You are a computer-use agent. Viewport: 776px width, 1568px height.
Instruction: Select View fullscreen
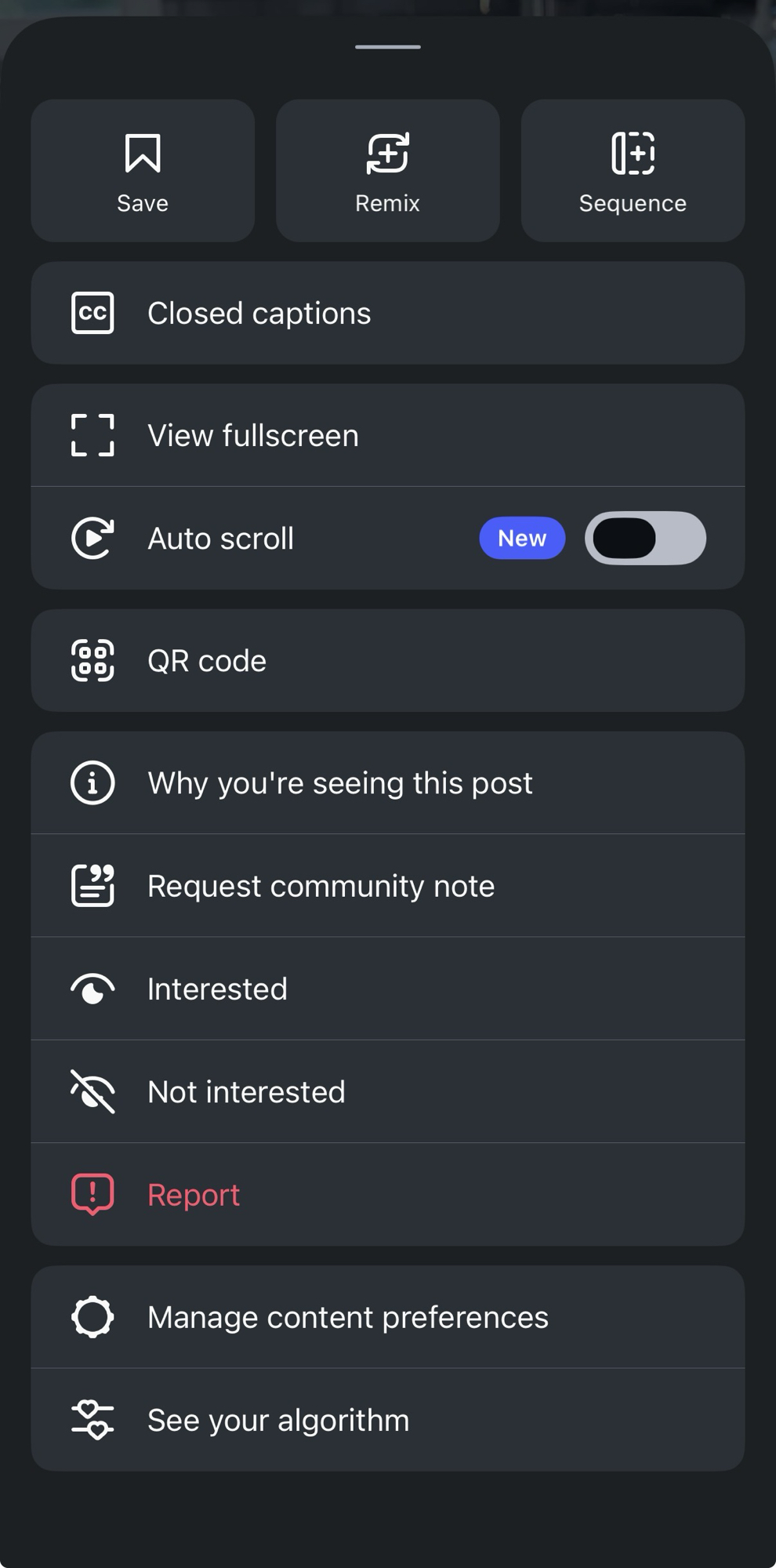[x=253, y=436]
